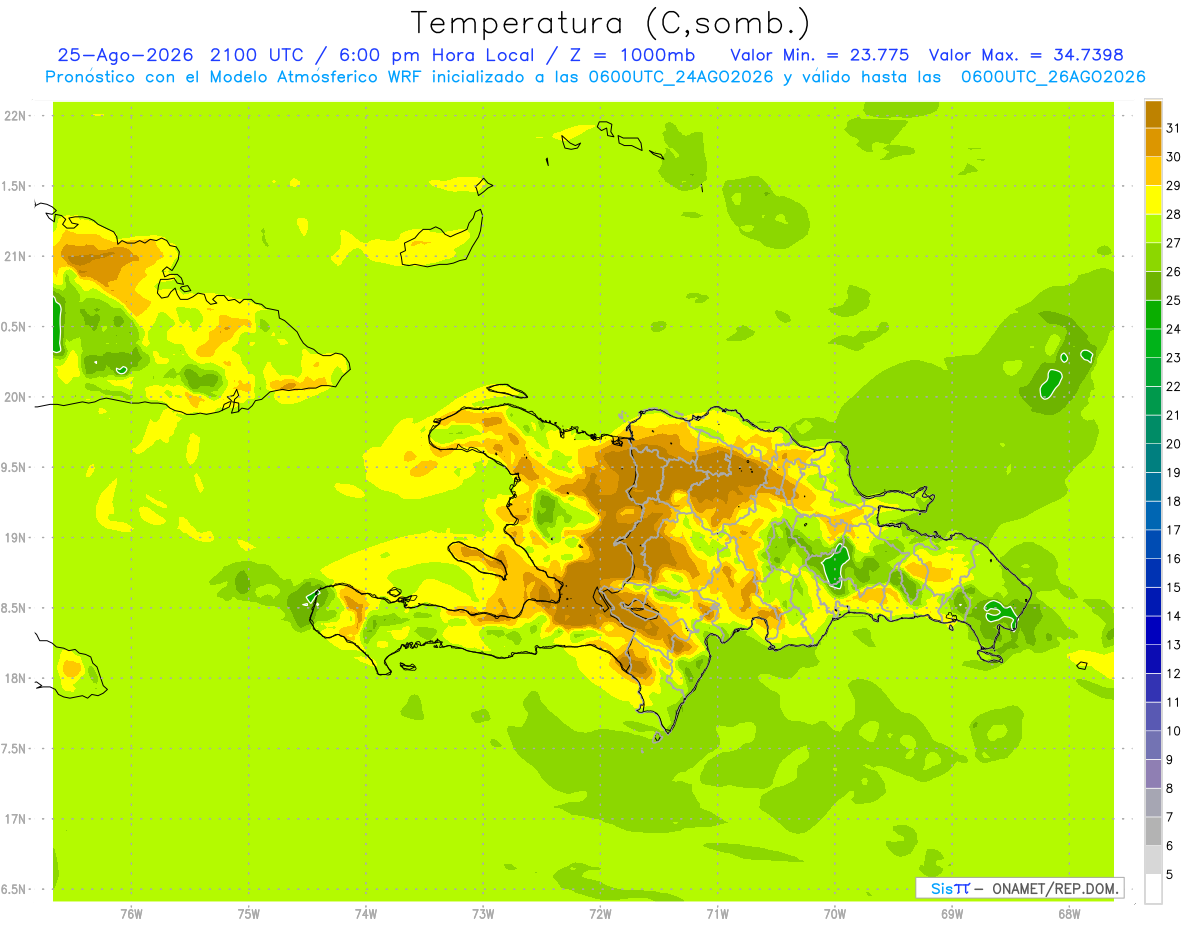Click the yellow swatch between 28 and 29
This screenshot has height=927, width=1200.
pyautogui.click(x=1153, y=200)
